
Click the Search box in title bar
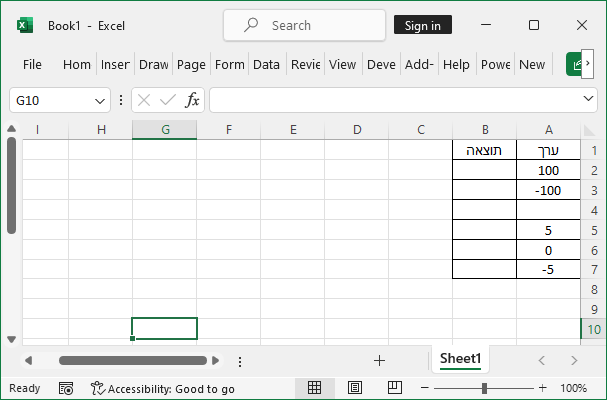click(303, 25)
